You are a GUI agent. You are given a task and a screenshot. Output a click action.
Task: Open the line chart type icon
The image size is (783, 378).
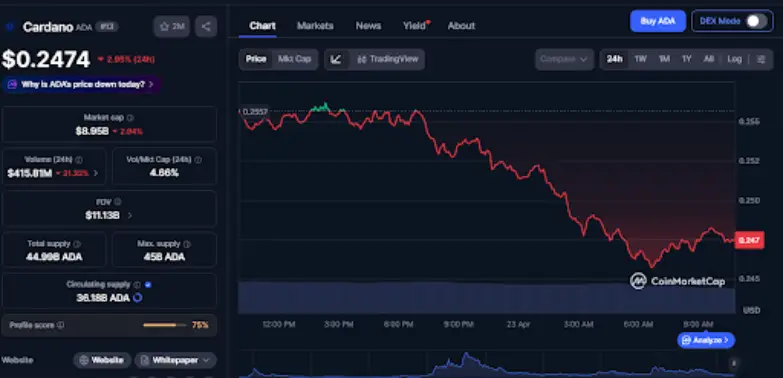point(336,59)
